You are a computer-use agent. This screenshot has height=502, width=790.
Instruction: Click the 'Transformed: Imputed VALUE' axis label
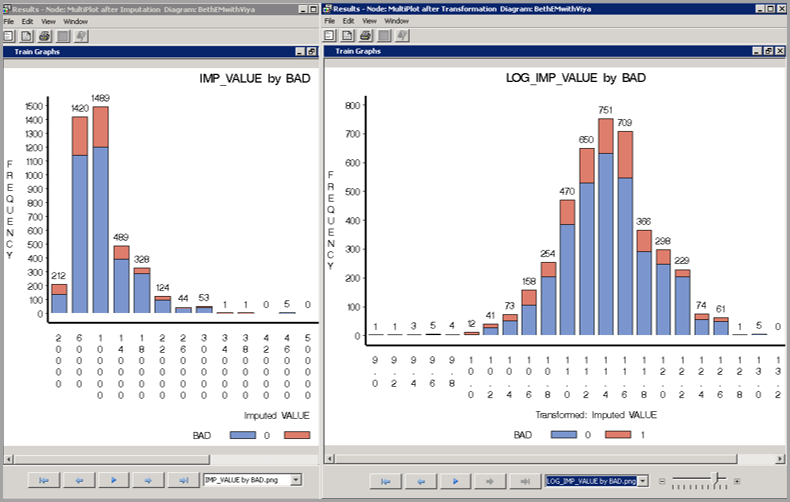[596, 415]
